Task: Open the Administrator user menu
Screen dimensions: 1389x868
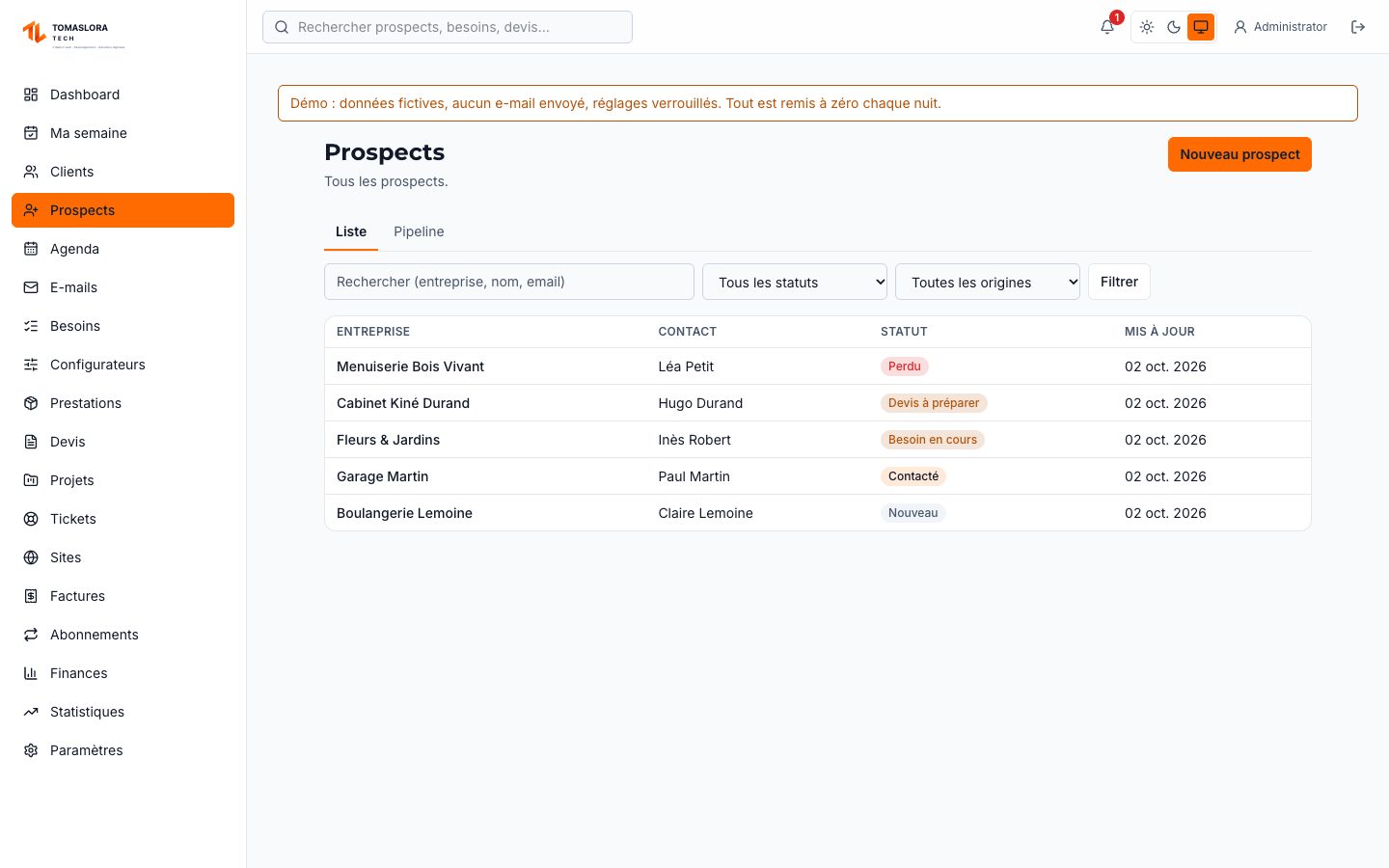Action: coord(1281,27)
